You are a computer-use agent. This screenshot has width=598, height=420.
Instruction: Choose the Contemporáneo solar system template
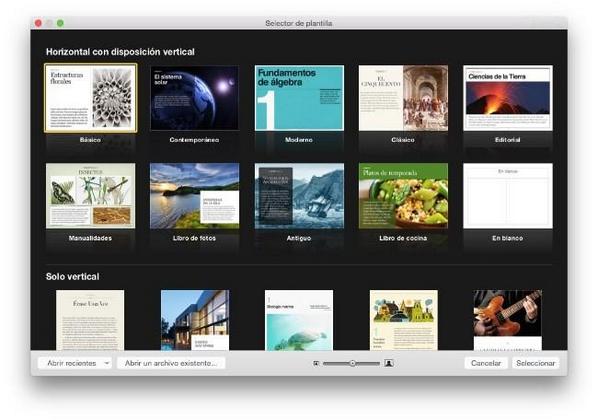point(195,98)
